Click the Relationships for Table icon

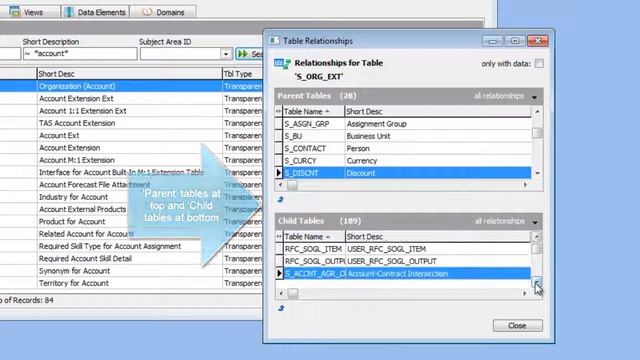282,63
